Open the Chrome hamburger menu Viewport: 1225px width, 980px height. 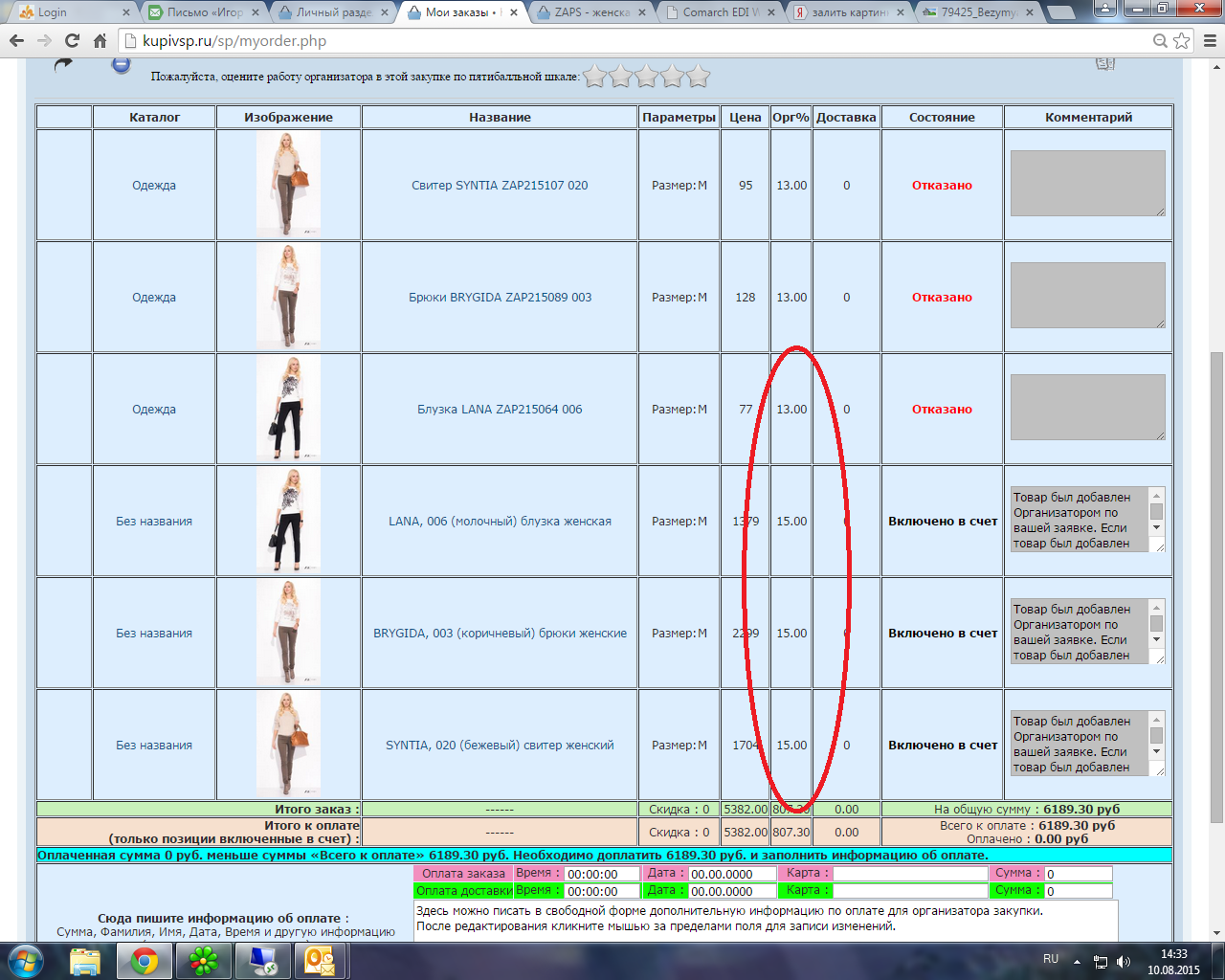[1209, 41]
